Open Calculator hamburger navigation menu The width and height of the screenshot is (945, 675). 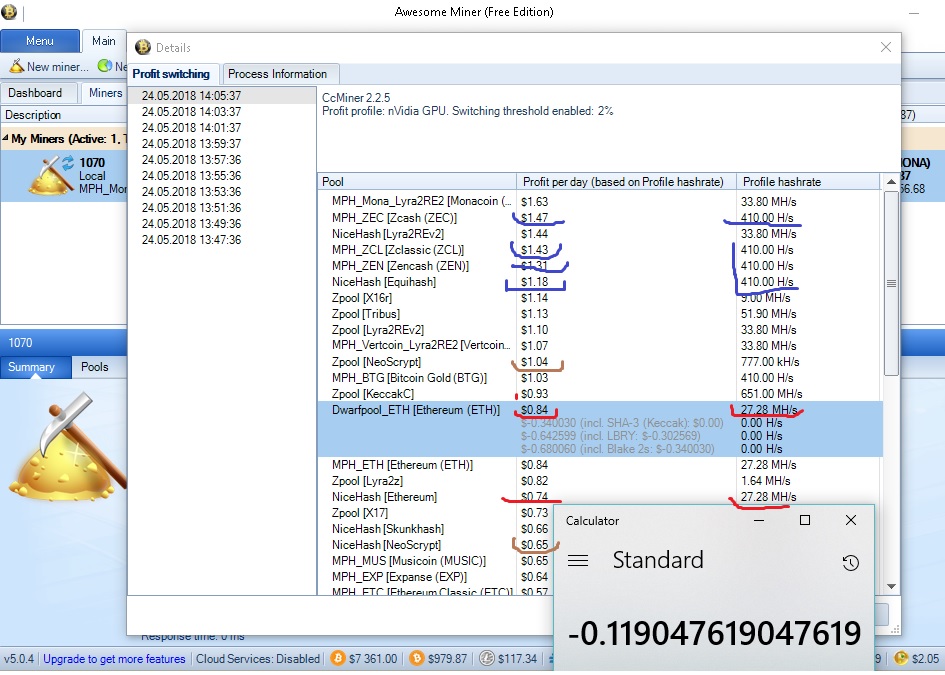coord(577,561)
